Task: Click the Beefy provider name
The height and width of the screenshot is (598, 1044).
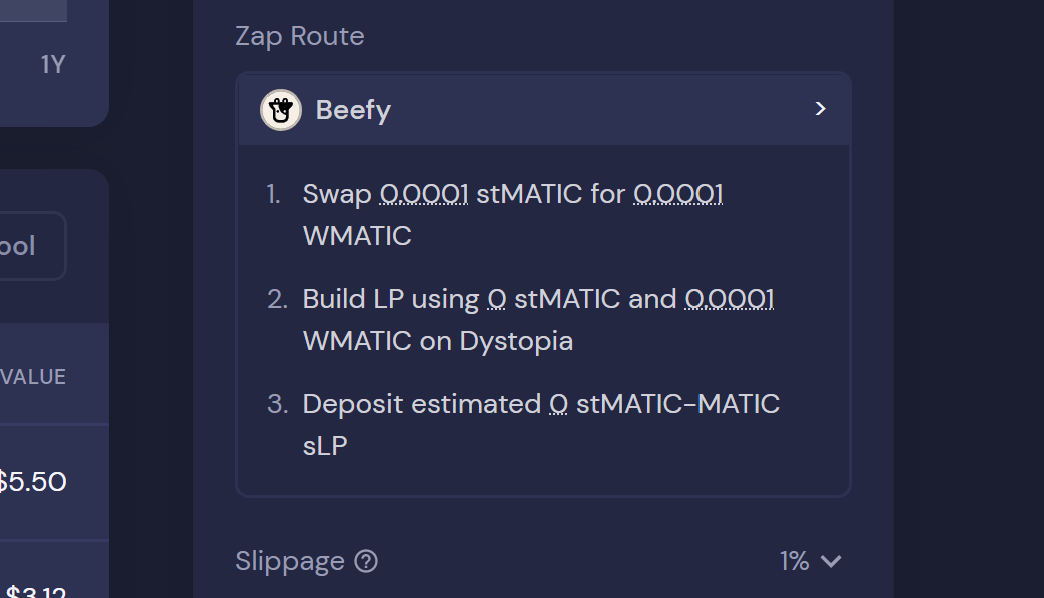Action: pyautogui.click(x=353, y=110)
